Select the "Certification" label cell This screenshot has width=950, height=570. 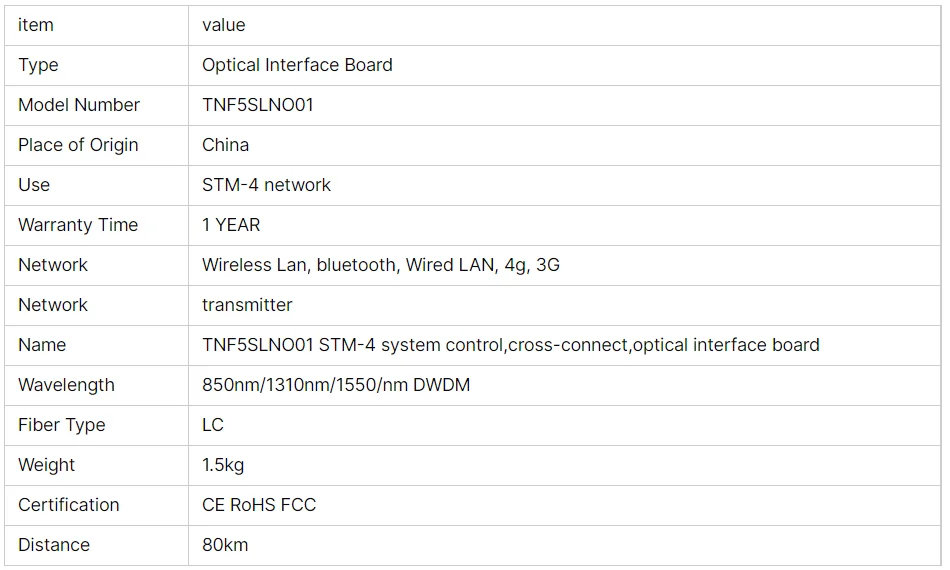coord(68,505)
